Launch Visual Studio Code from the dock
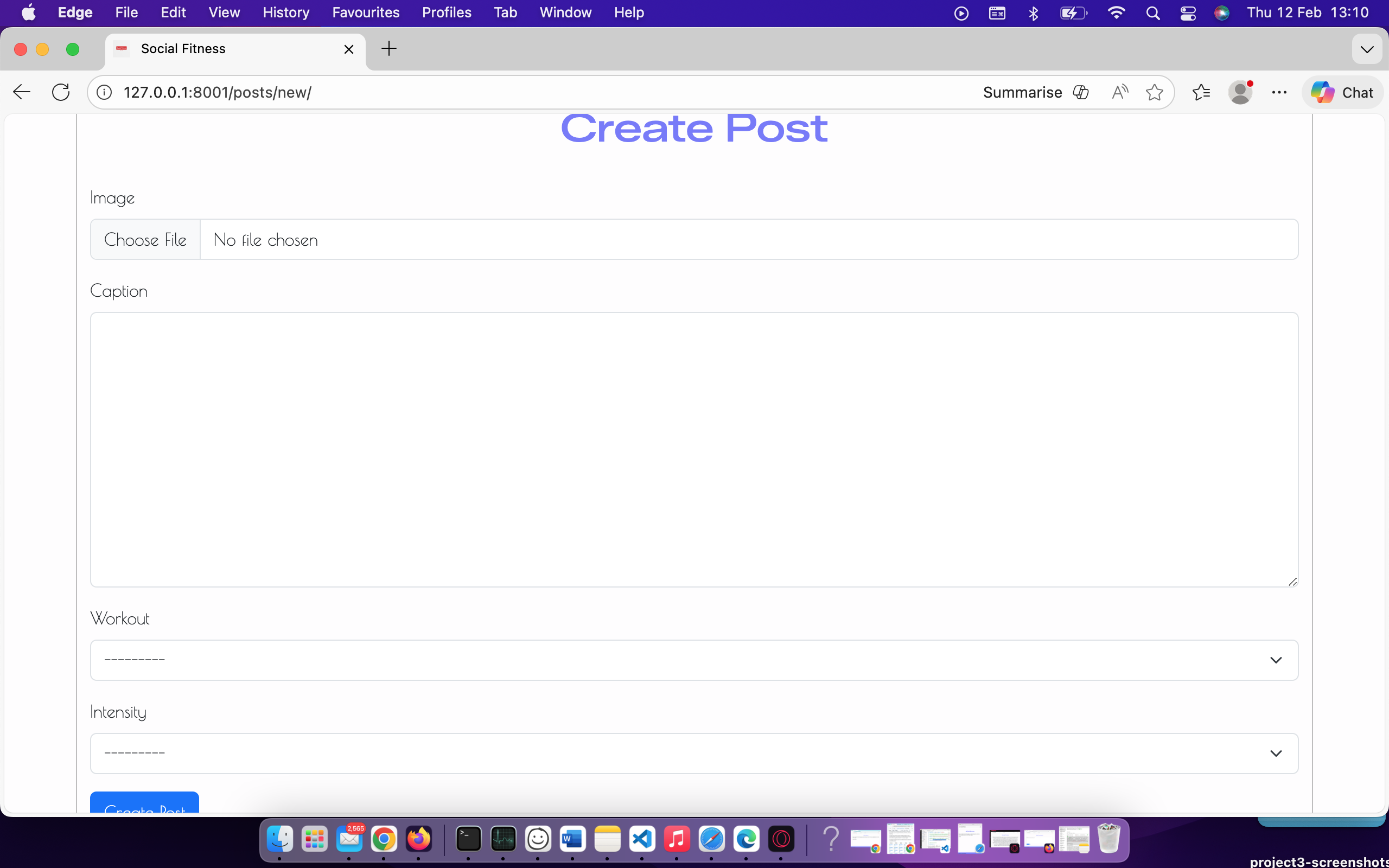The width and height of the screenshot is (1389, 868). click(642, 839)
